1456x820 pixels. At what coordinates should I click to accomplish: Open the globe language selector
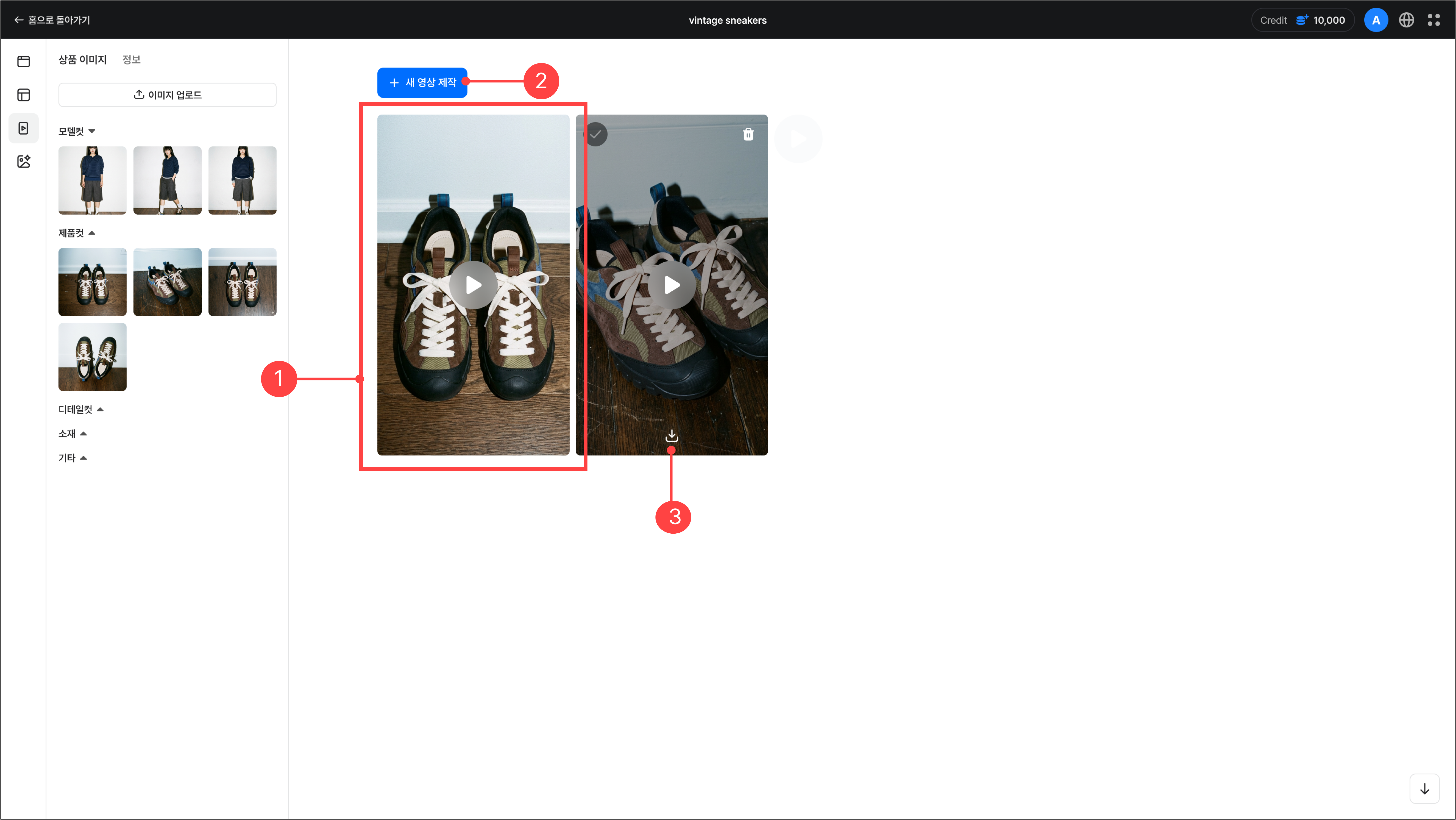click(x=1406, y=20)
